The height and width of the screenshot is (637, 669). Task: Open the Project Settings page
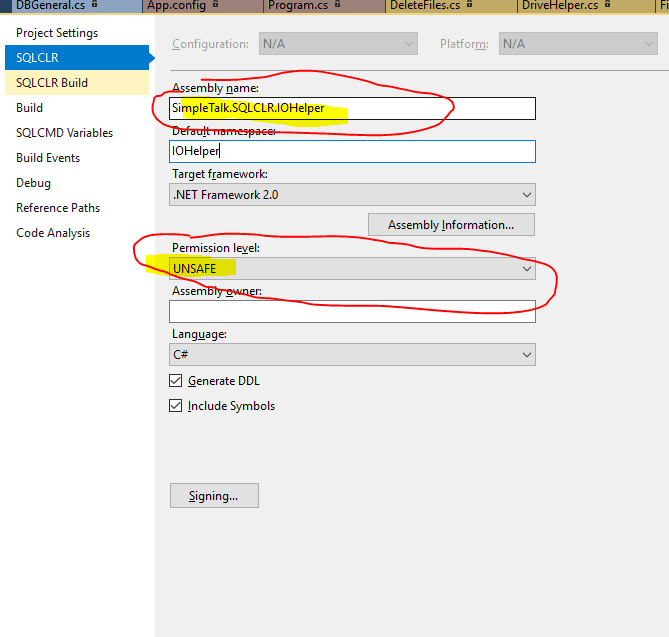pyautogui.click(x=77, y=33)
